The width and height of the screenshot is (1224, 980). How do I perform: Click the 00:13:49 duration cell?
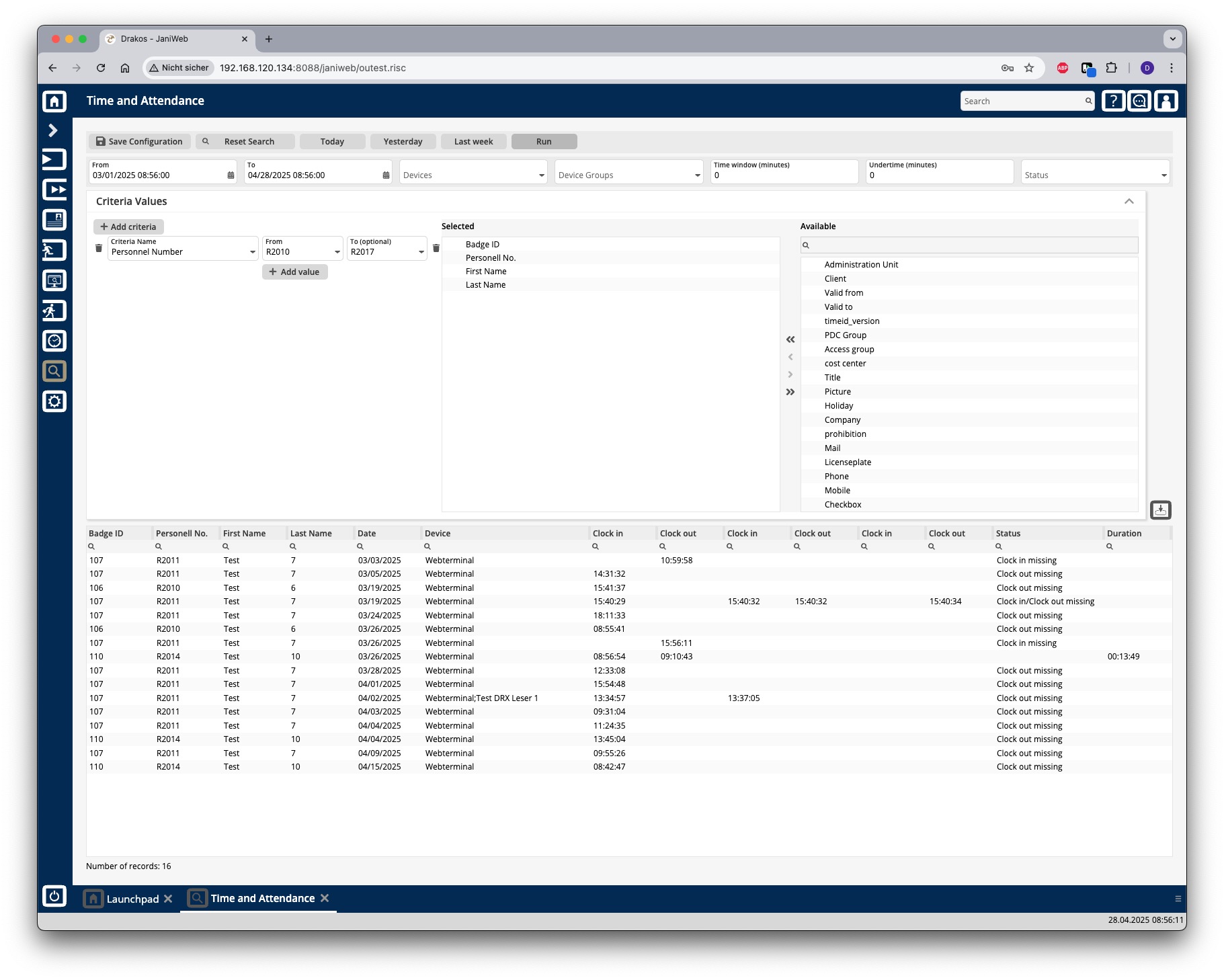1123,657
